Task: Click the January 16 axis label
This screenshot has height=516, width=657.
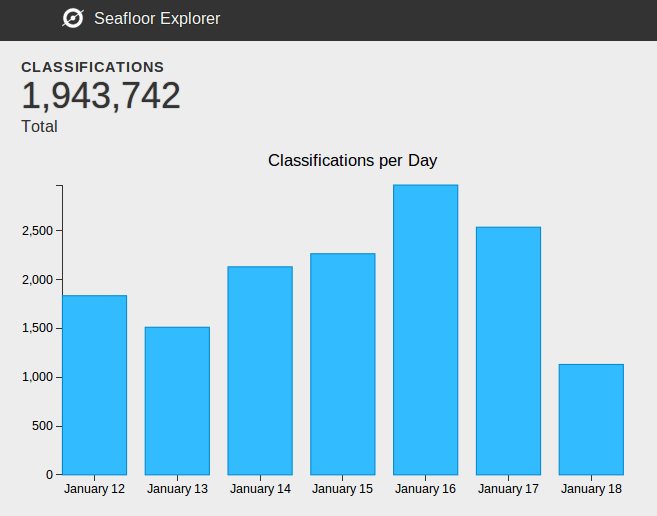Action: pyautogui.click(x=425, y=489)
